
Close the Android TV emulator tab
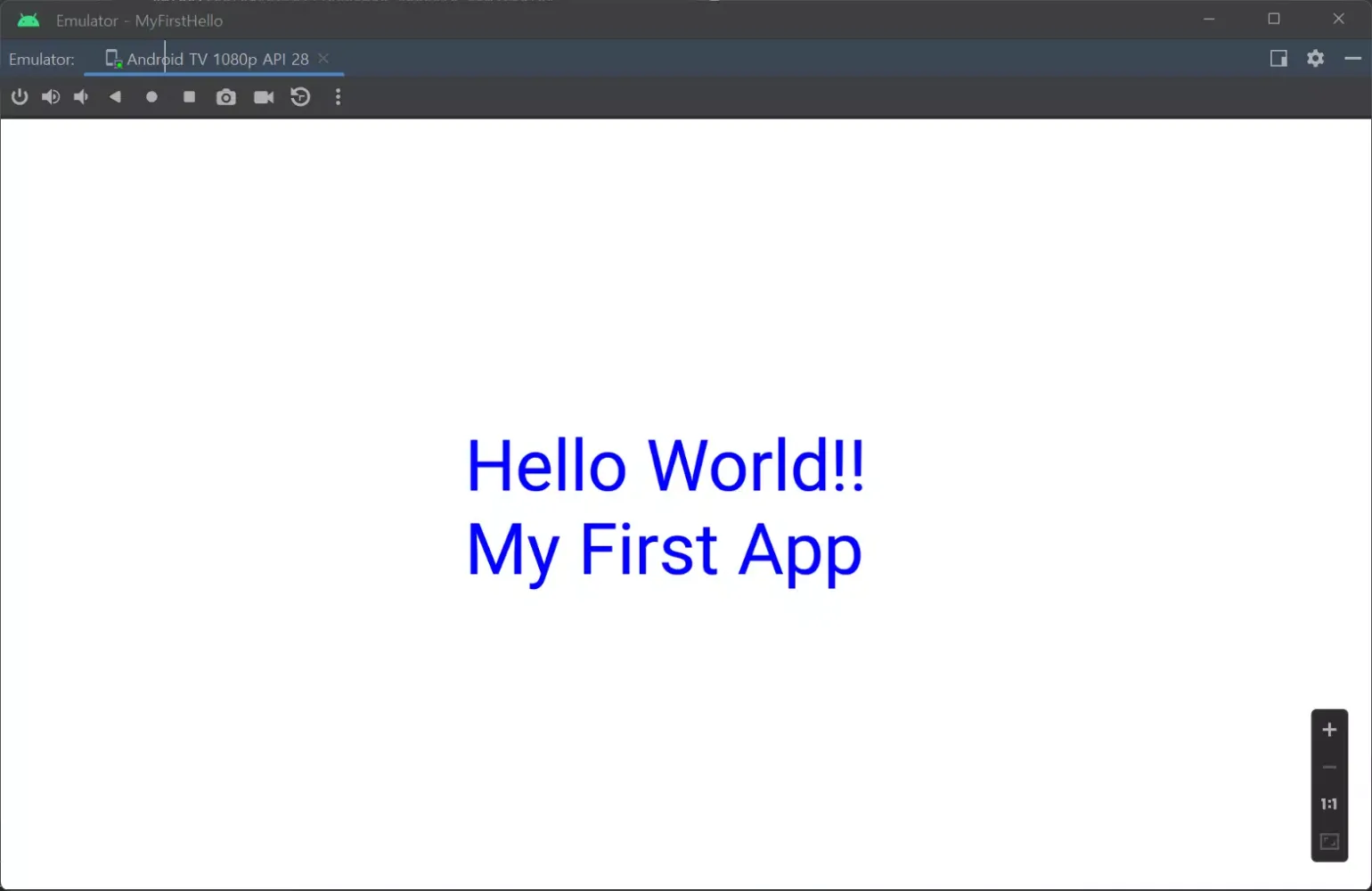point(323,59)
